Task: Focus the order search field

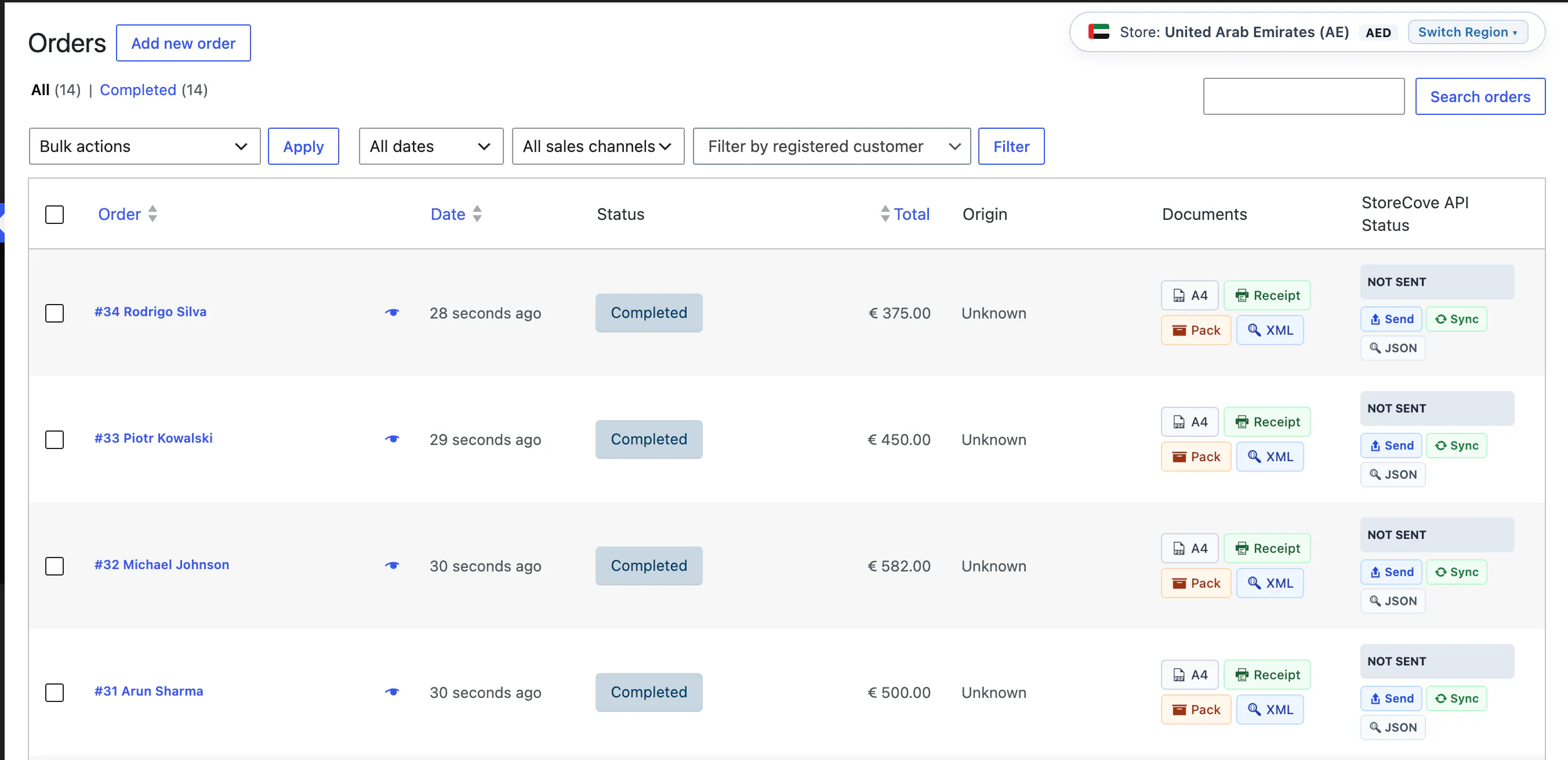Action: tap(1304, 96)
